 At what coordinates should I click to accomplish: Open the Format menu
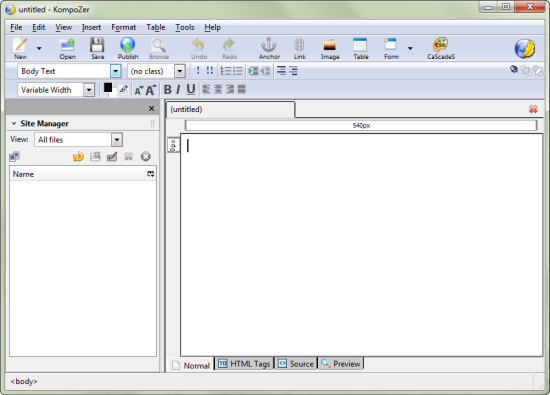pos(123,27)
